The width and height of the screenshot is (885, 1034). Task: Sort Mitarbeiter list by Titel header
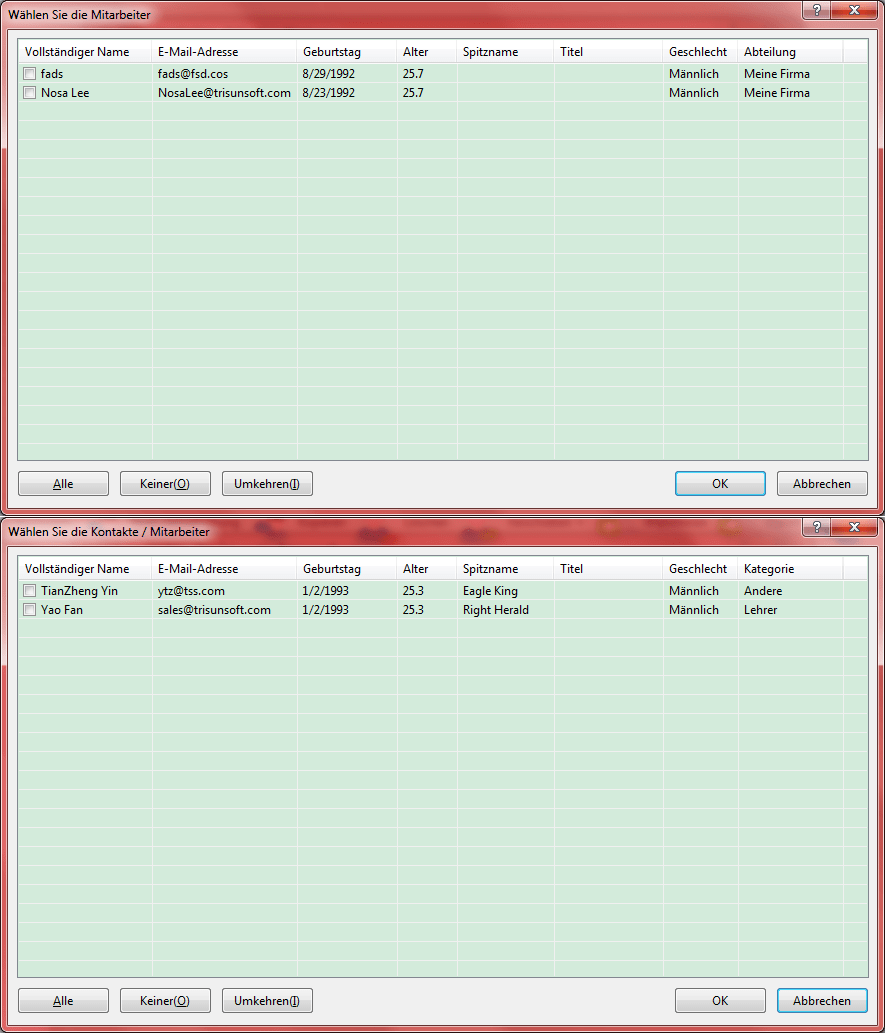pyautogui.click(x=608, y=51)
